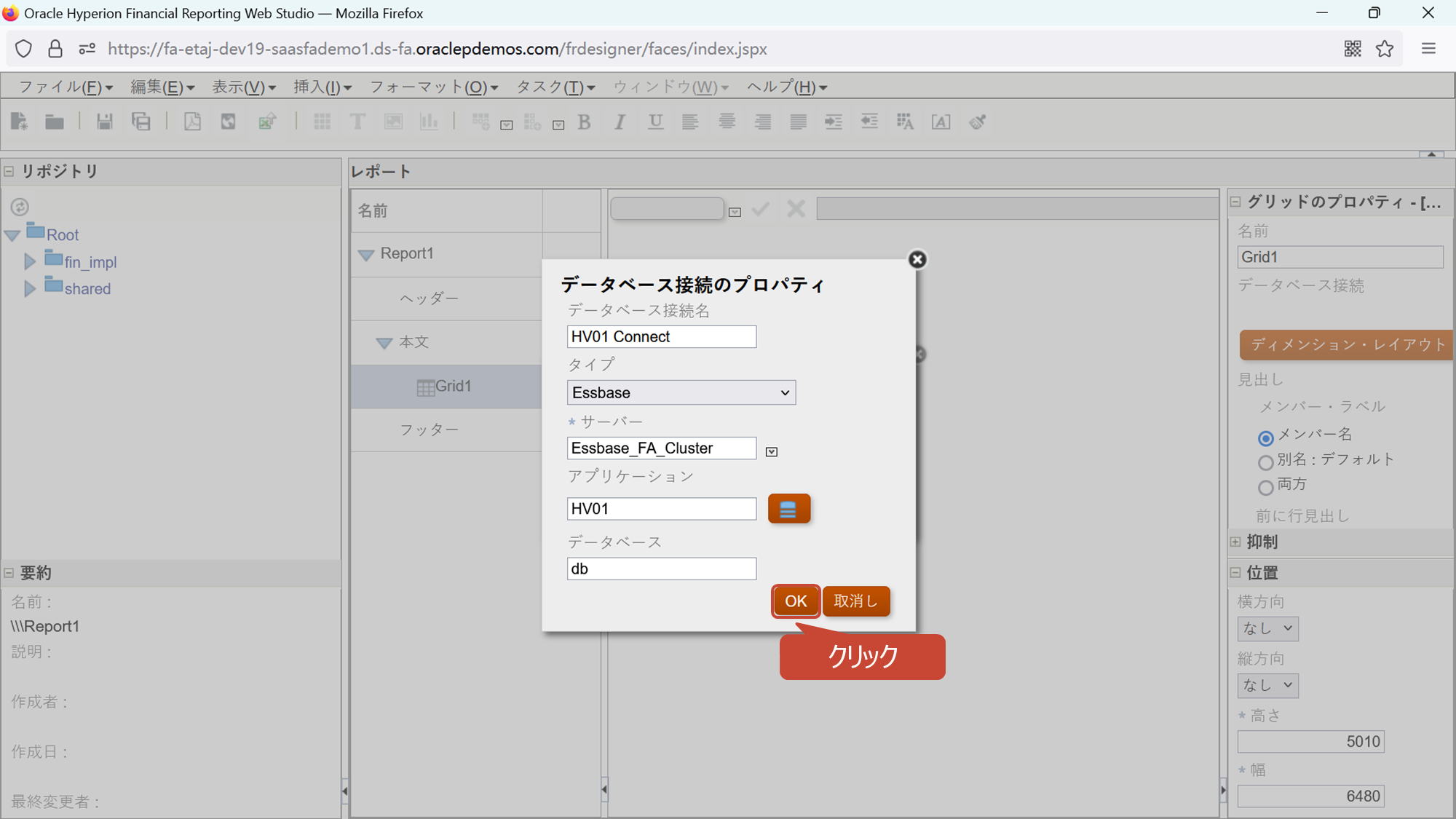Screen dimensions: 1456x819
Task: Click the repository refresh icon
Action: (x=20, y=207)
